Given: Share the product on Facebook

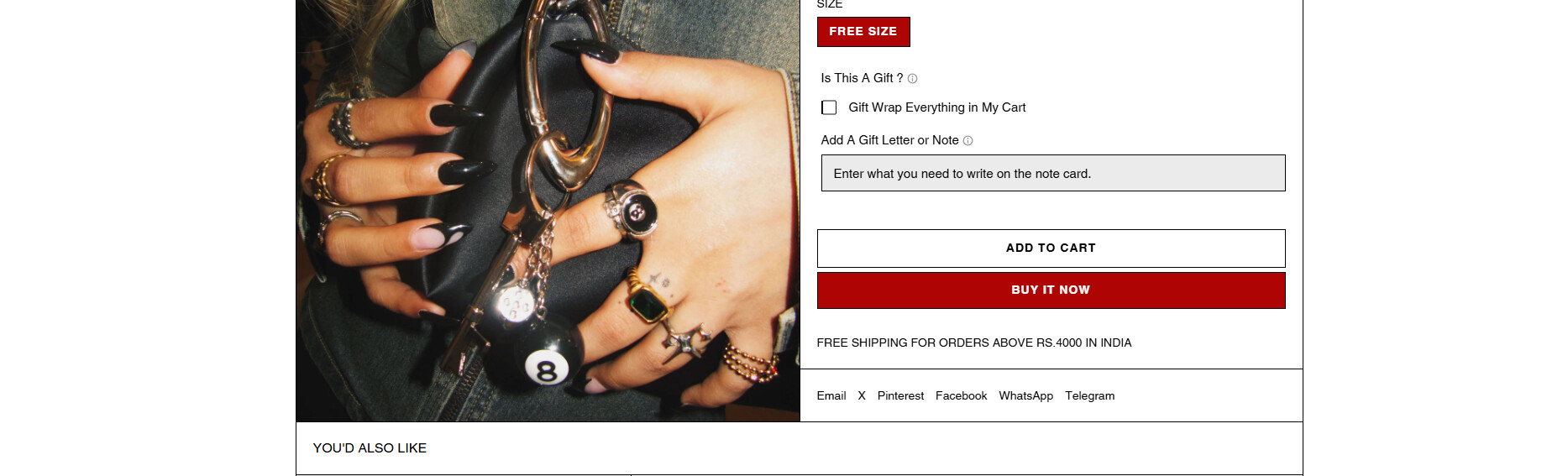Looking at the screenshot, I should coord(961,396).
